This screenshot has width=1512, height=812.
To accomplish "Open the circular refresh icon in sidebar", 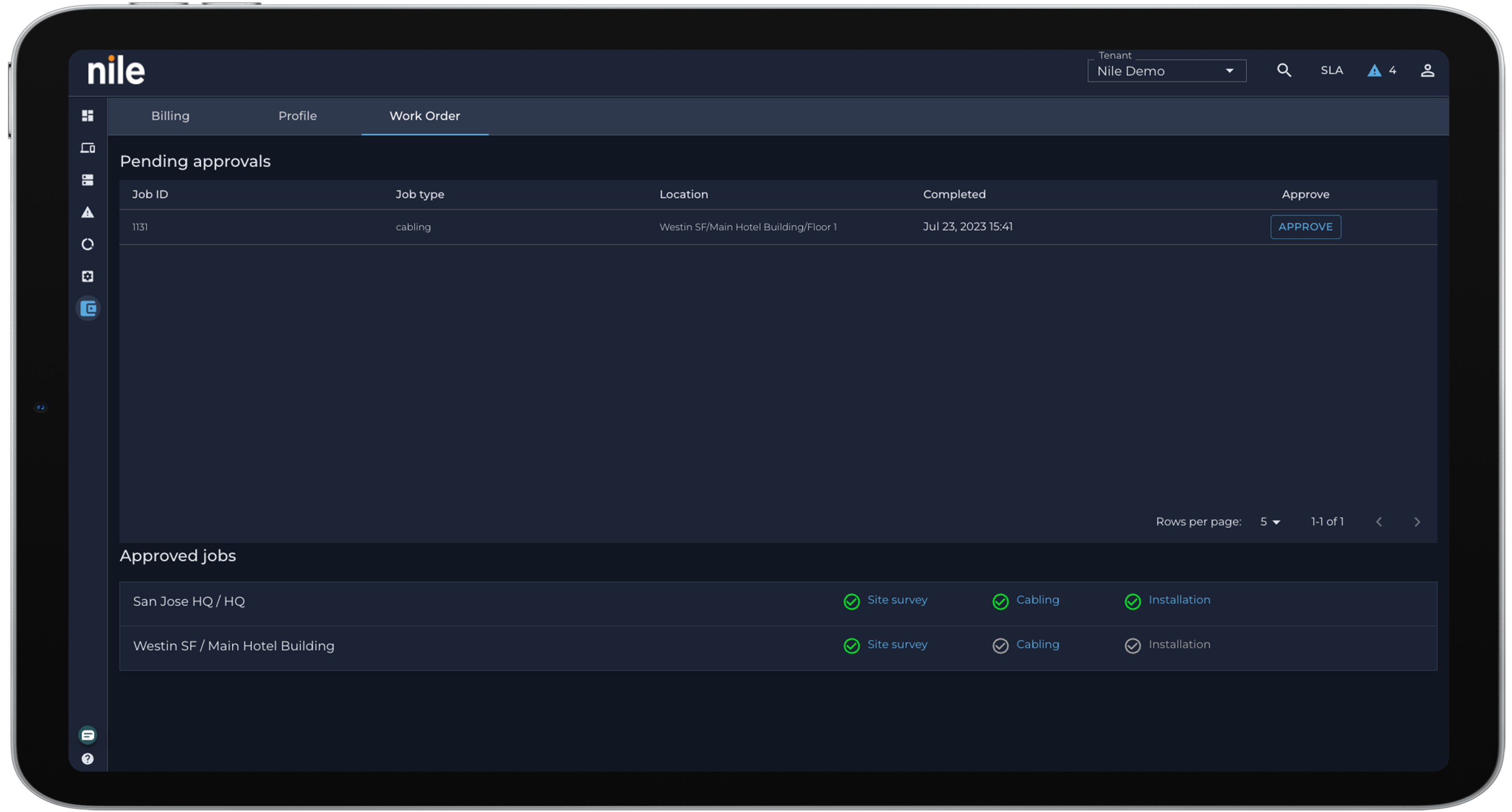I will click(x=87, y=244).
